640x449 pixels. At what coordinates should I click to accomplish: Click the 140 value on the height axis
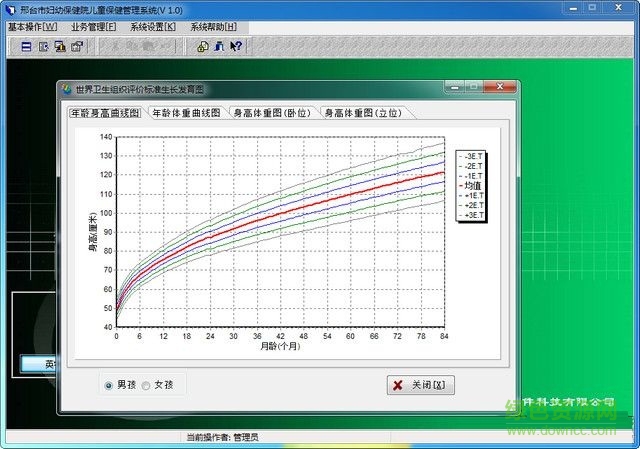pyautogui.click(x=106, y=137)
